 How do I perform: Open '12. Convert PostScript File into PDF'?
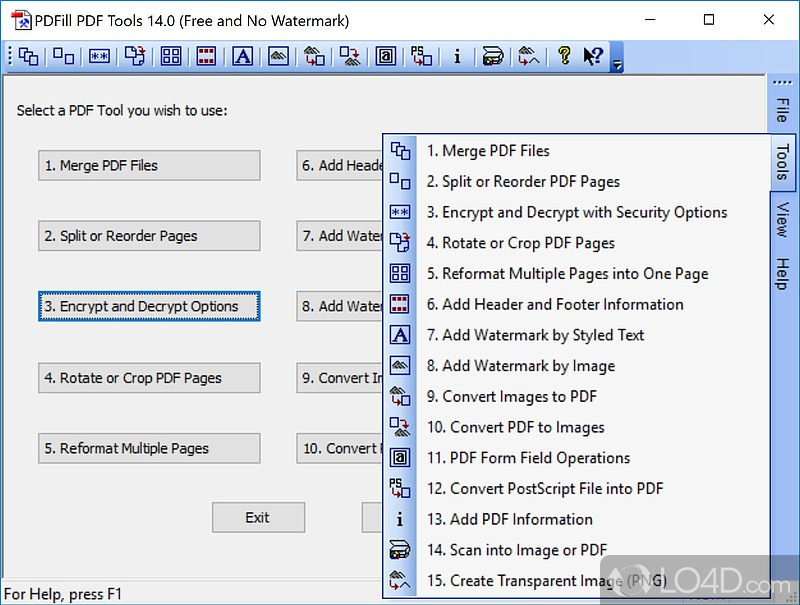pos(576,488)
